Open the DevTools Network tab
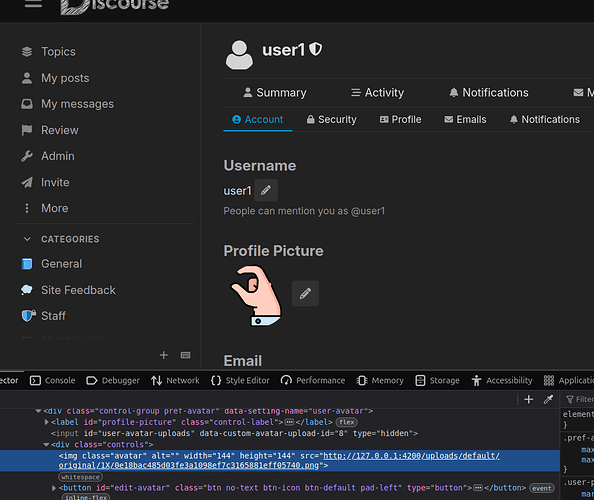This screenshot has width=594, height=500. pos(175,380)
